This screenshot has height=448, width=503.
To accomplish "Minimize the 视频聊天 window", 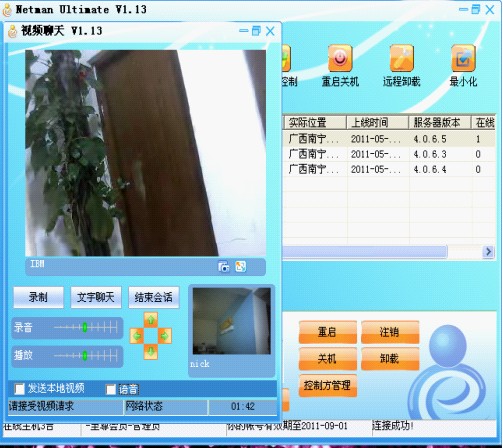I will pos(244,31).
